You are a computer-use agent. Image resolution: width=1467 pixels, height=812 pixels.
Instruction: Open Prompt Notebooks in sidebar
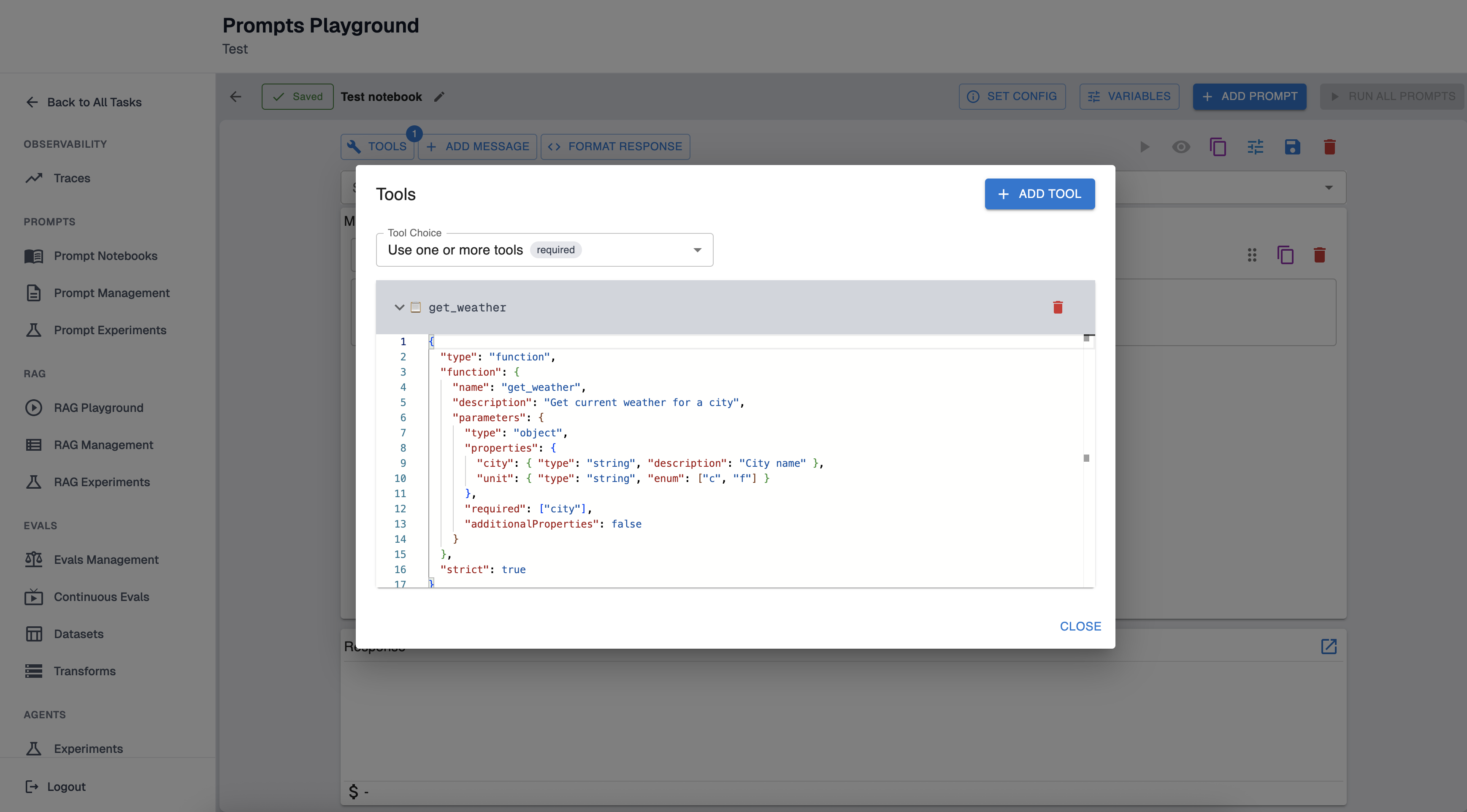point(106,256)
